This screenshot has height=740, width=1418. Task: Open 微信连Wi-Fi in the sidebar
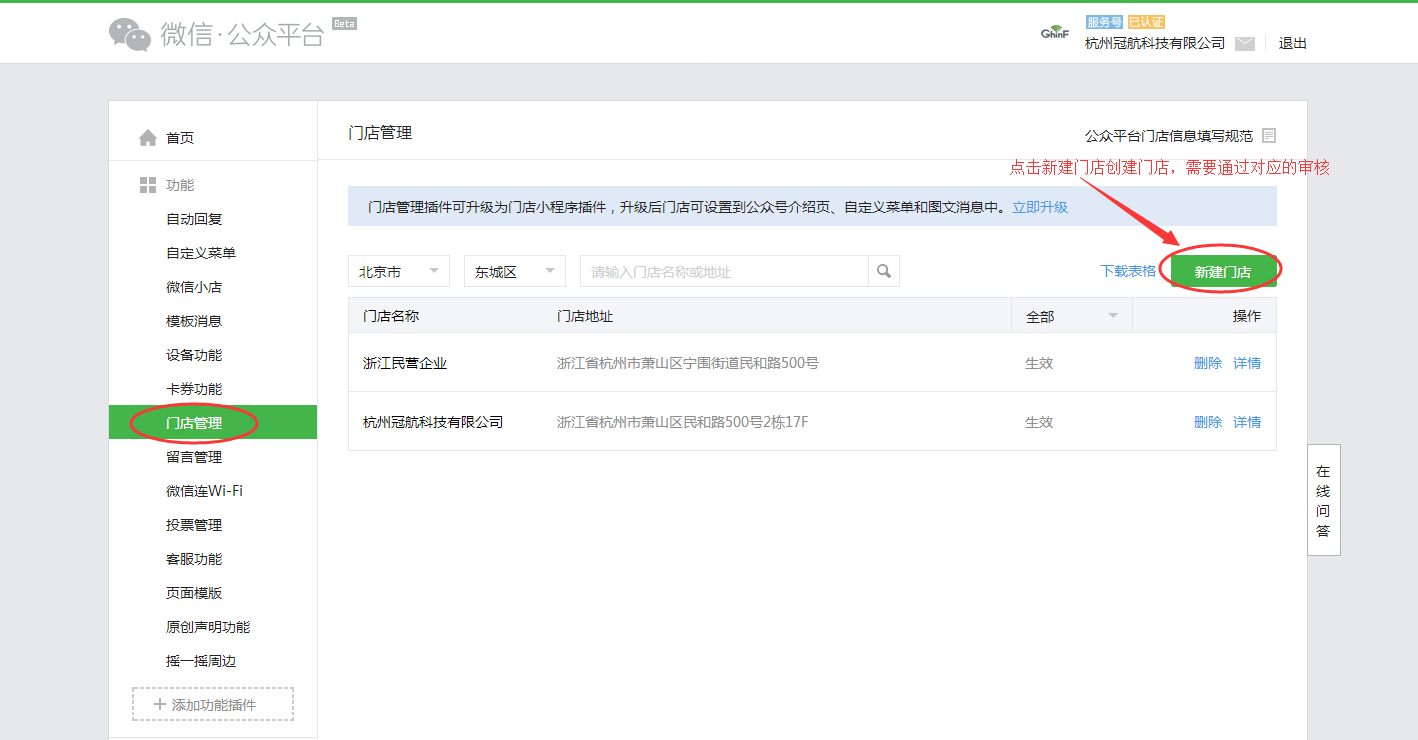coord(204,491)
